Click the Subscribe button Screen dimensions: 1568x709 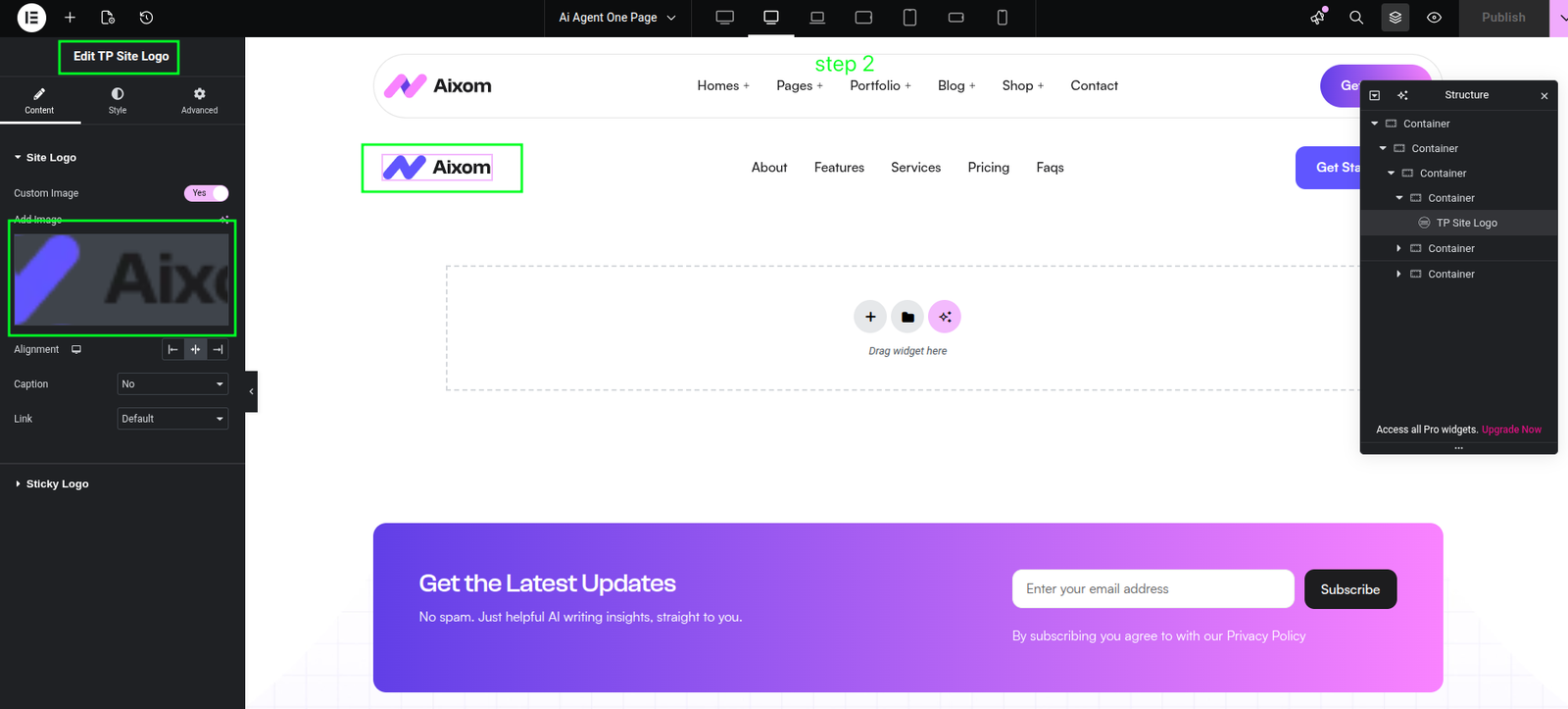click(1350, 589)
